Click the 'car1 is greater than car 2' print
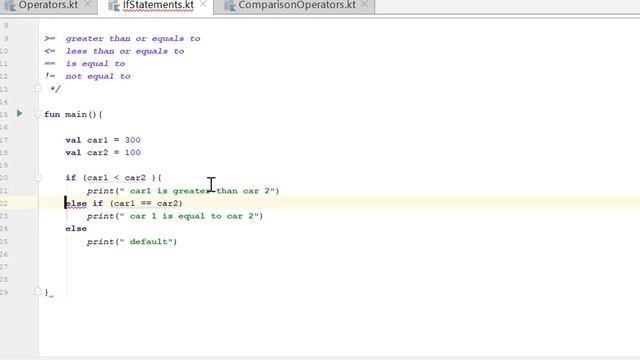 coord(183,191)
